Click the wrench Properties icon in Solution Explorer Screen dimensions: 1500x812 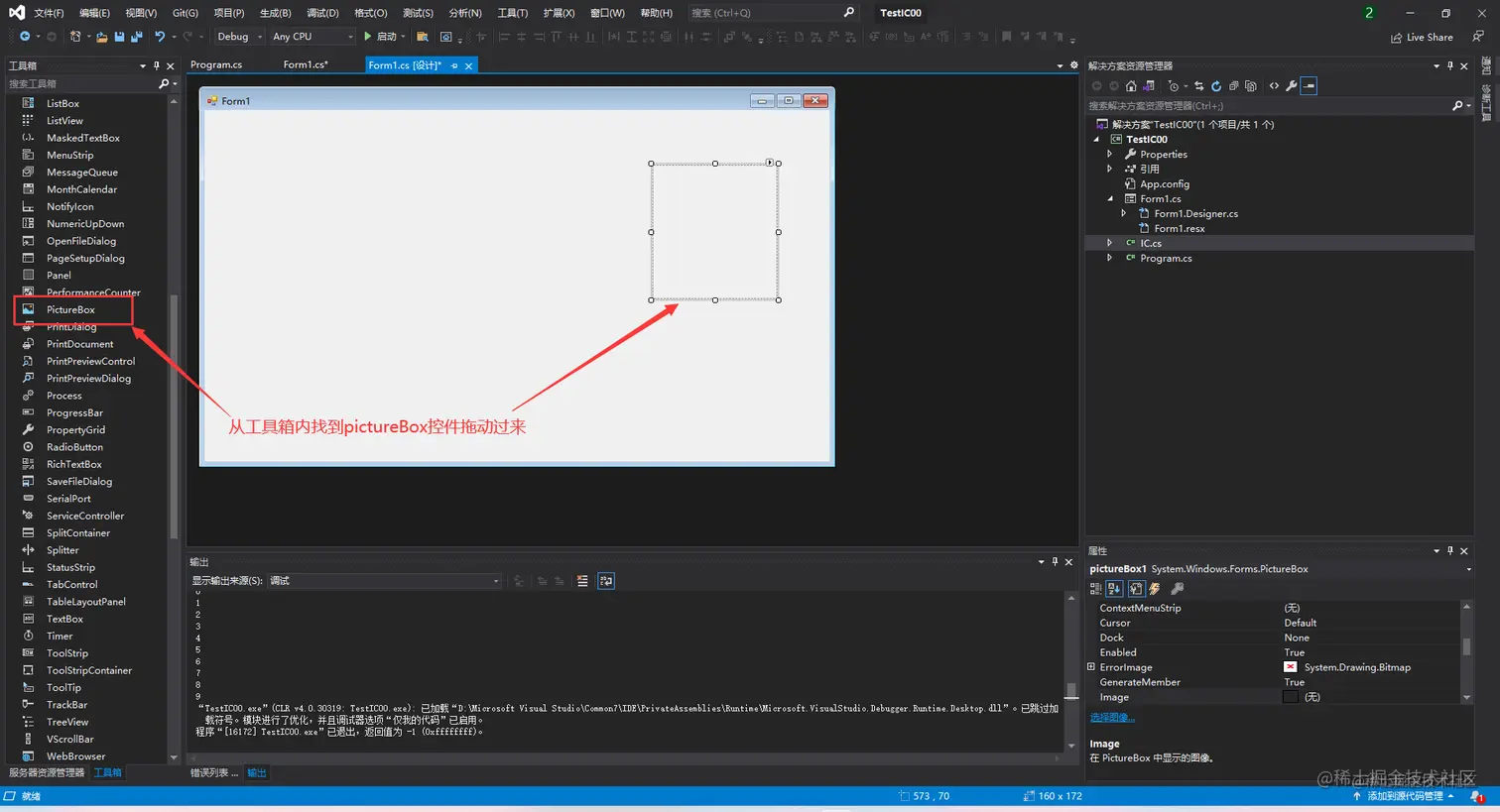coord(1291,86)
